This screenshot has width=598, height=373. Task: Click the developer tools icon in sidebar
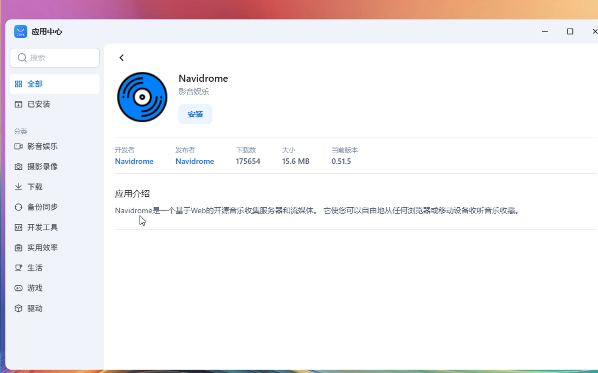pos(18,227)
